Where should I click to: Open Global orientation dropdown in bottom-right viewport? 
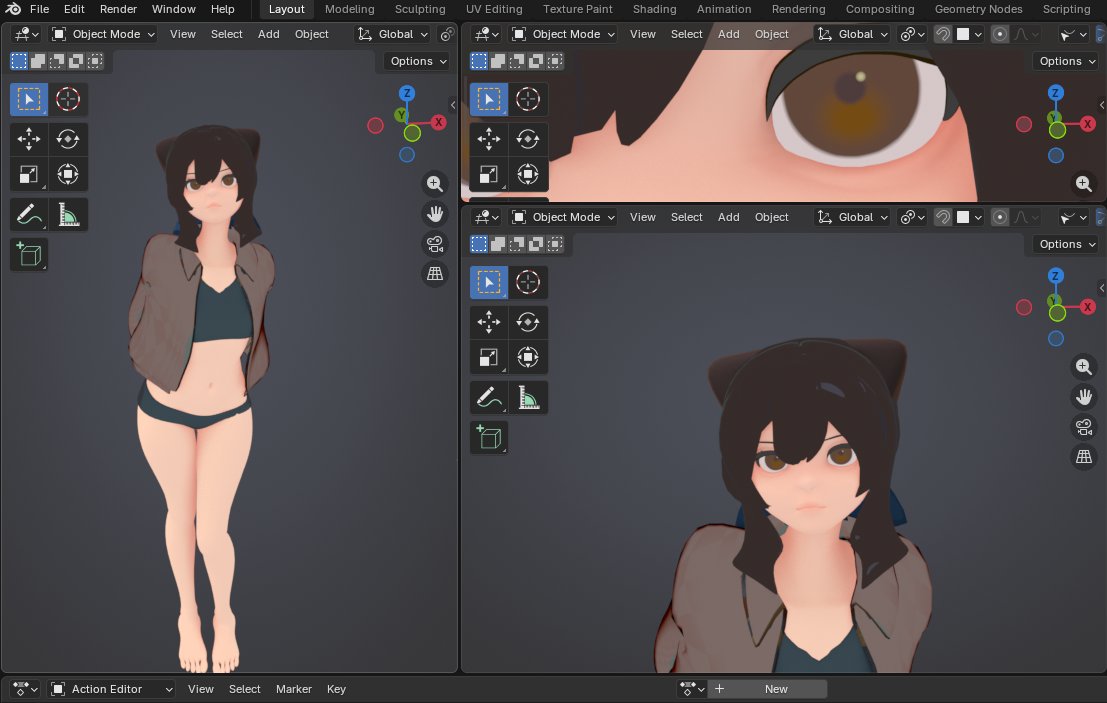coord(852,217)
